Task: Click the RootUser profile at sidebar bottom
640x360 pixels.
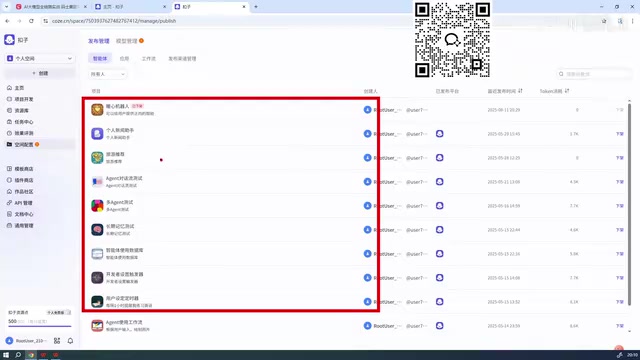Action: (27, 340)
